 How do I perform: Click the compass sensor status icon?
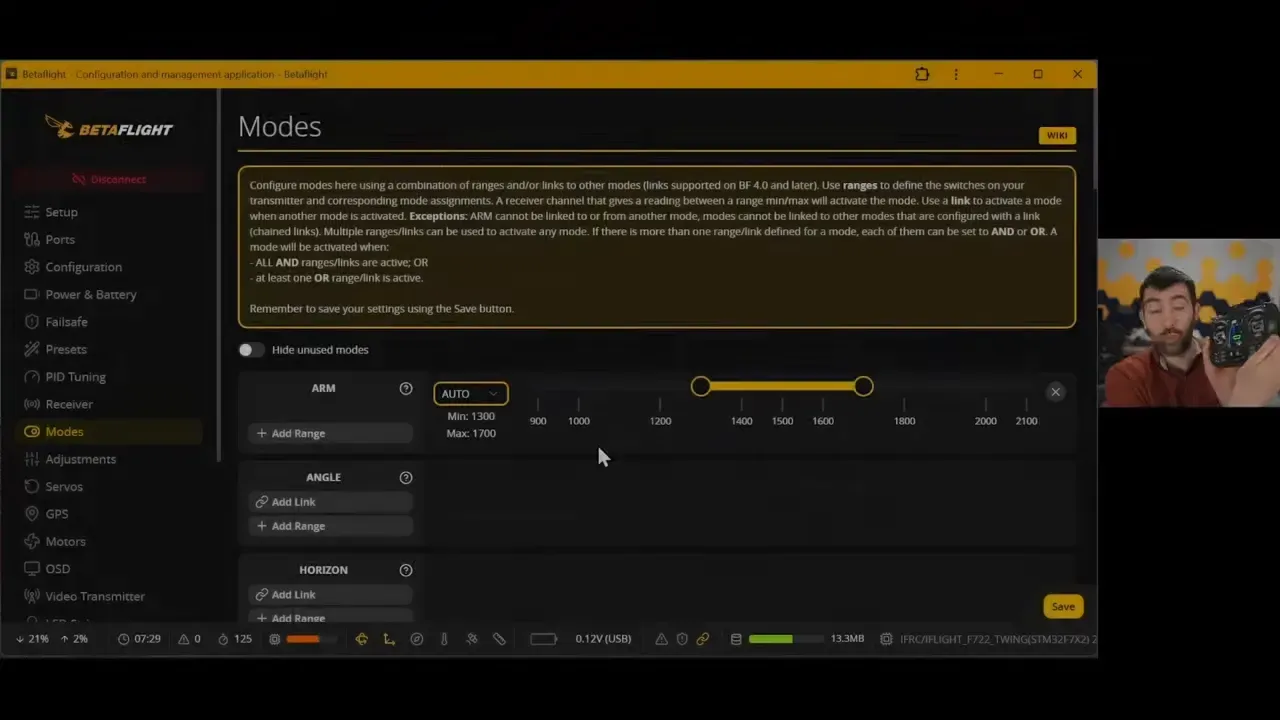pyautogui.click(x=417, y=639)
